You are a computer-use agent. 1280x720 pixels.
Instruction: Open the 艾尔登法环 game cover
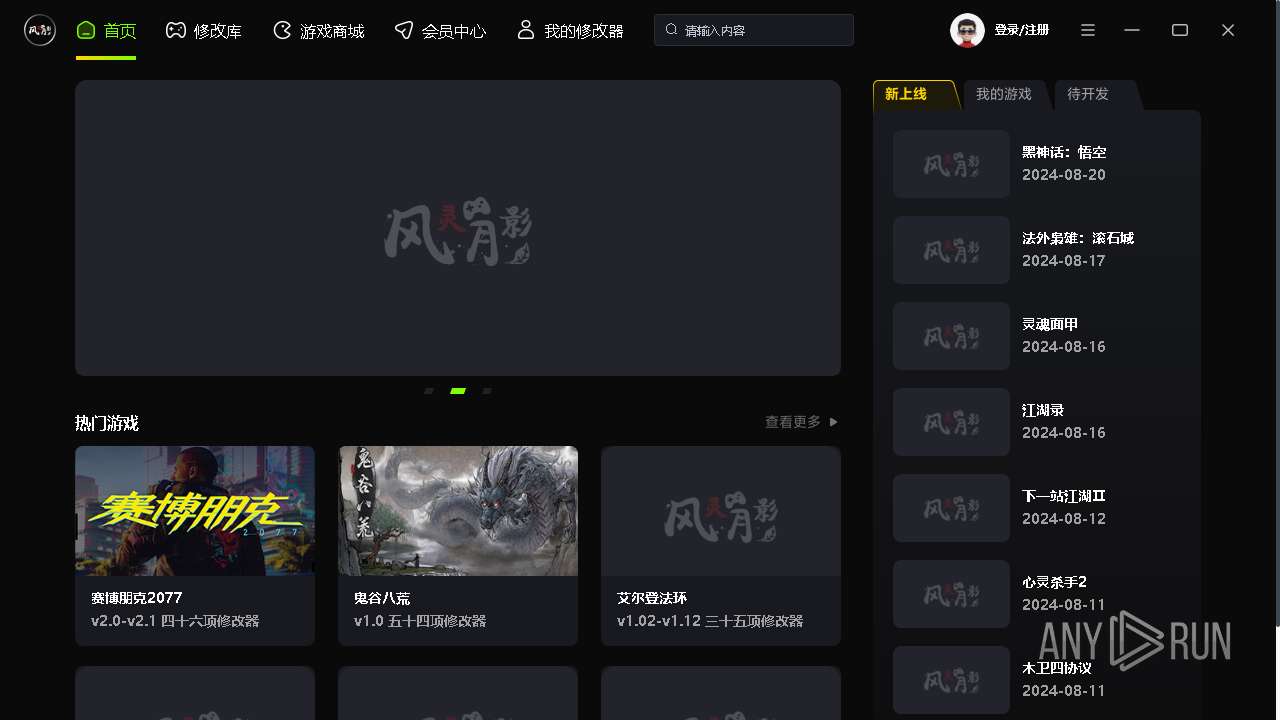tap(721, 511)
